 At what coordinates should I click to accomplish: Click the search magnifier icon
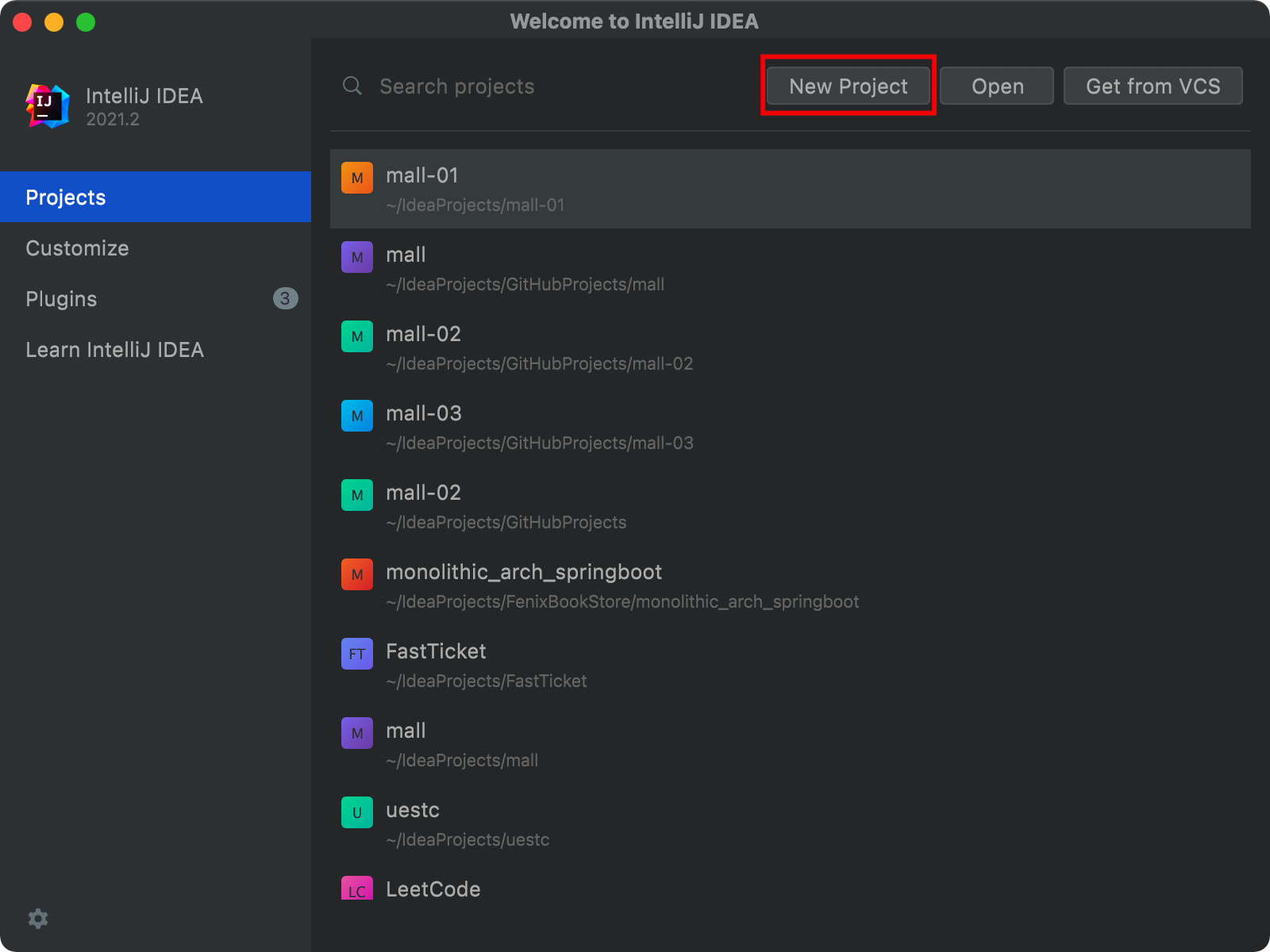pos(352,86)
